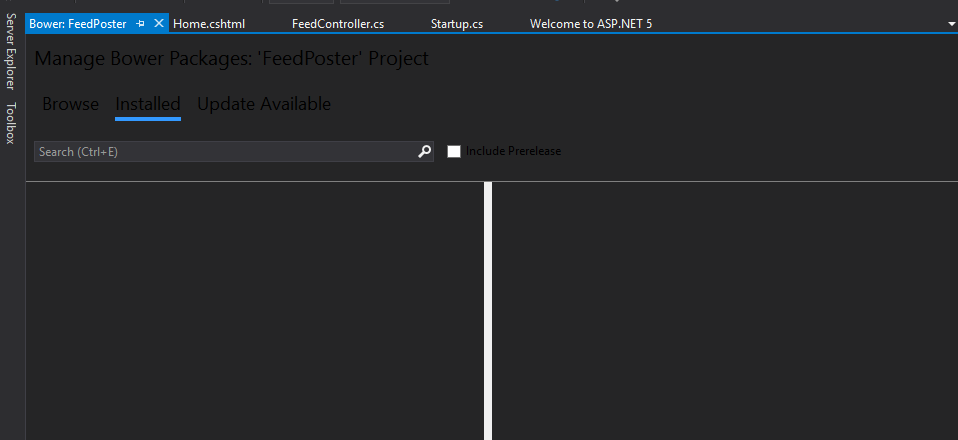958x440 pixels.
Task: Enable the Include Prerelease checkbox
Action: point(454,151)
